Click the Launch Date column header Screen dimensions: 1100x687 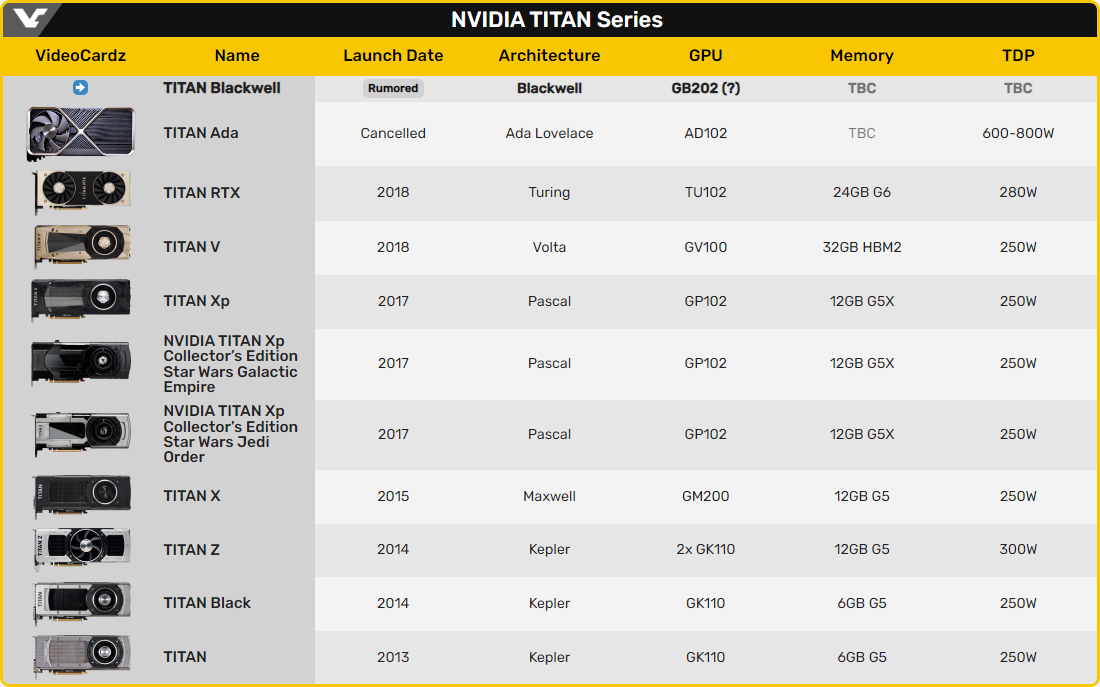click(x=393, y=56)
